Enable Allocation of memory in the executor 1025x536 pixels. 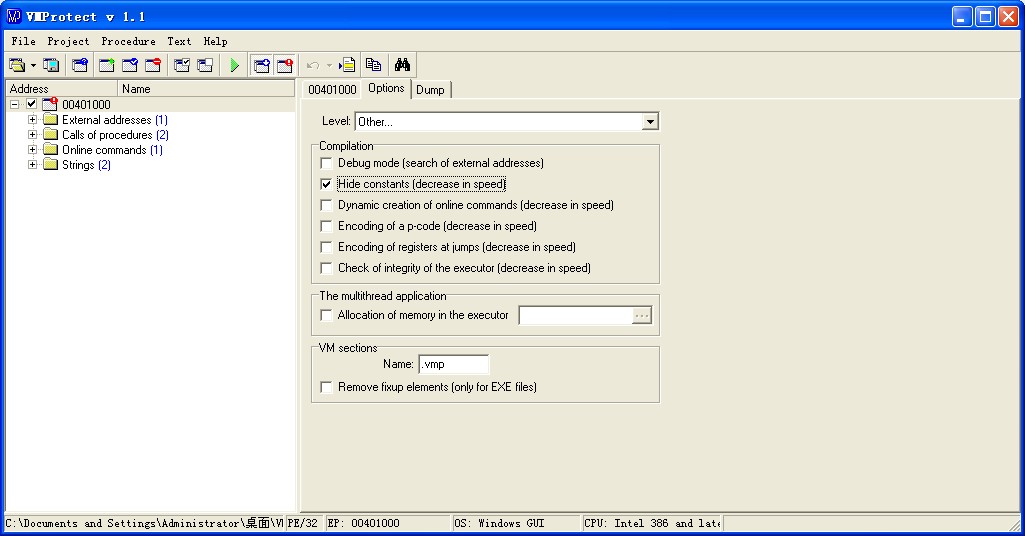tap(326, 315)
